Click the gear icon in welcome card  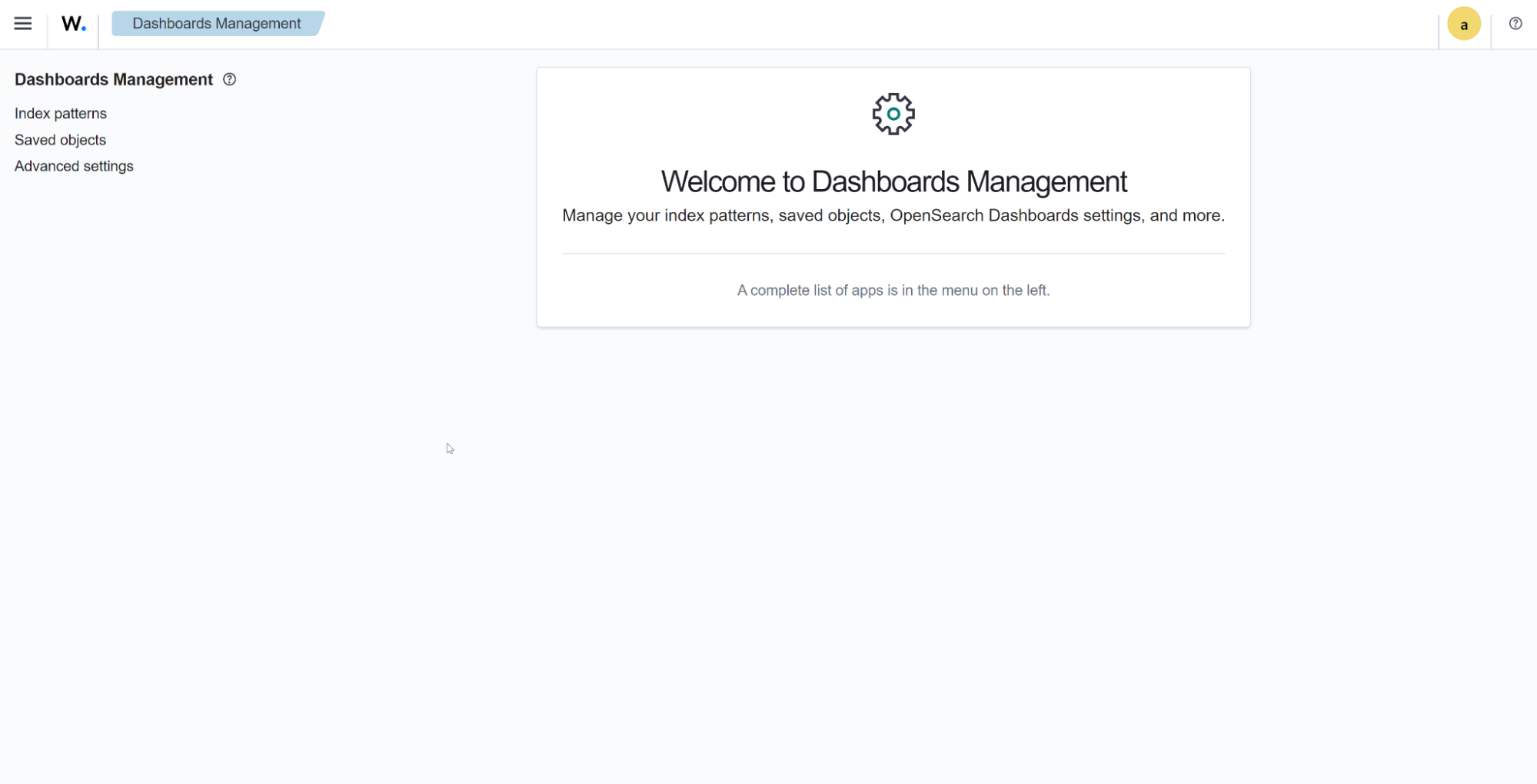pyautogui.click(x=893, y=114)
